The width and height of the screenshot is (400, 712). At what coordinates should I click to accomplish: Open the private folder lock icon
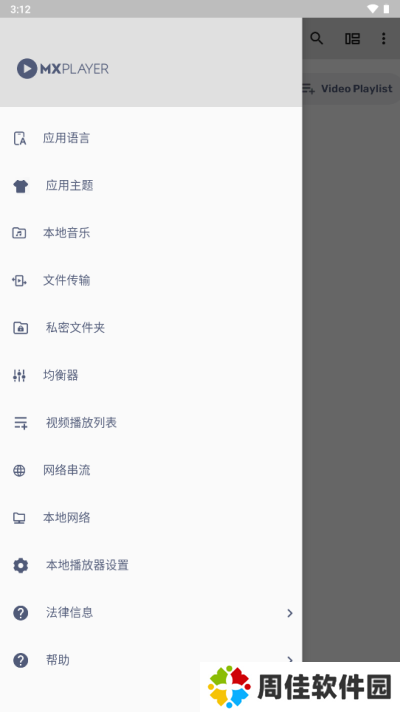coord(20,328)
